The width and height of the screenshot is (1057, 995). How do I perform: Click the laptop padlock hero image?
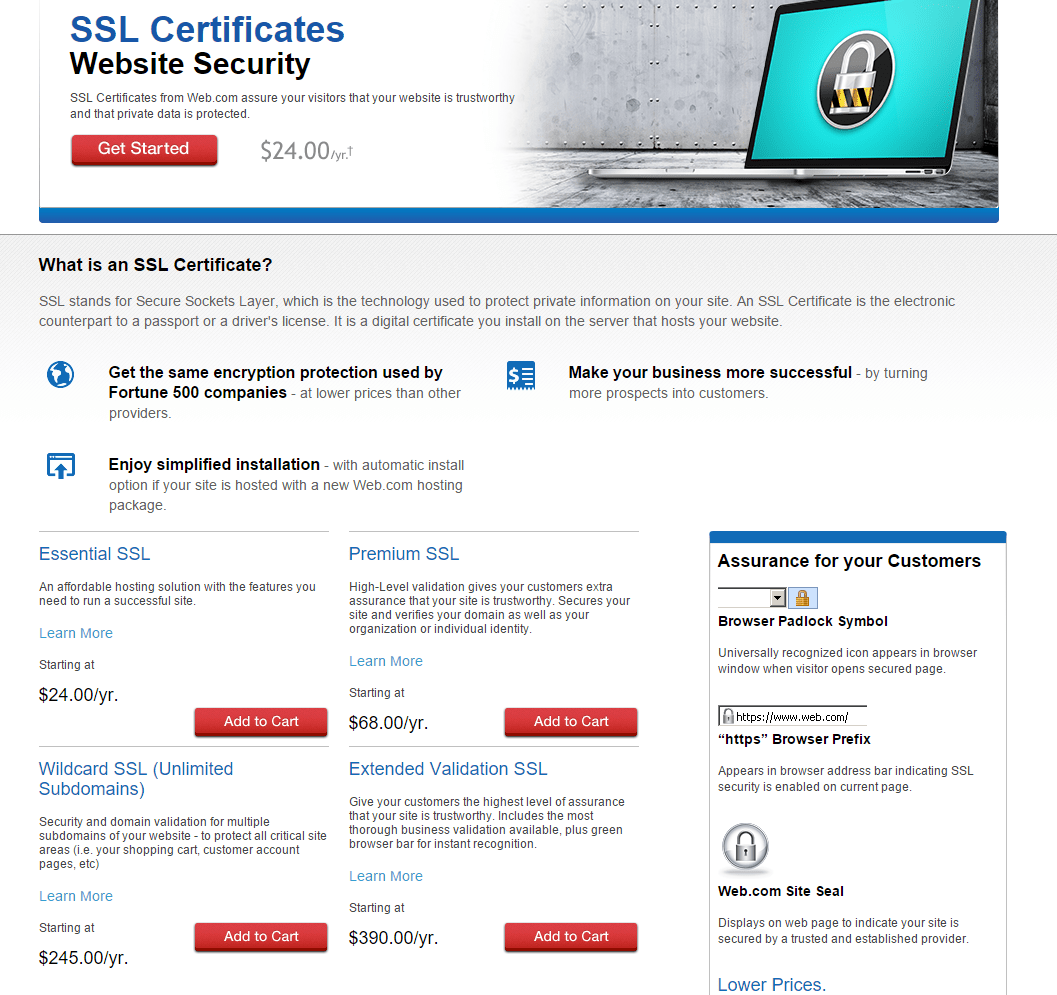coord(856,81)
